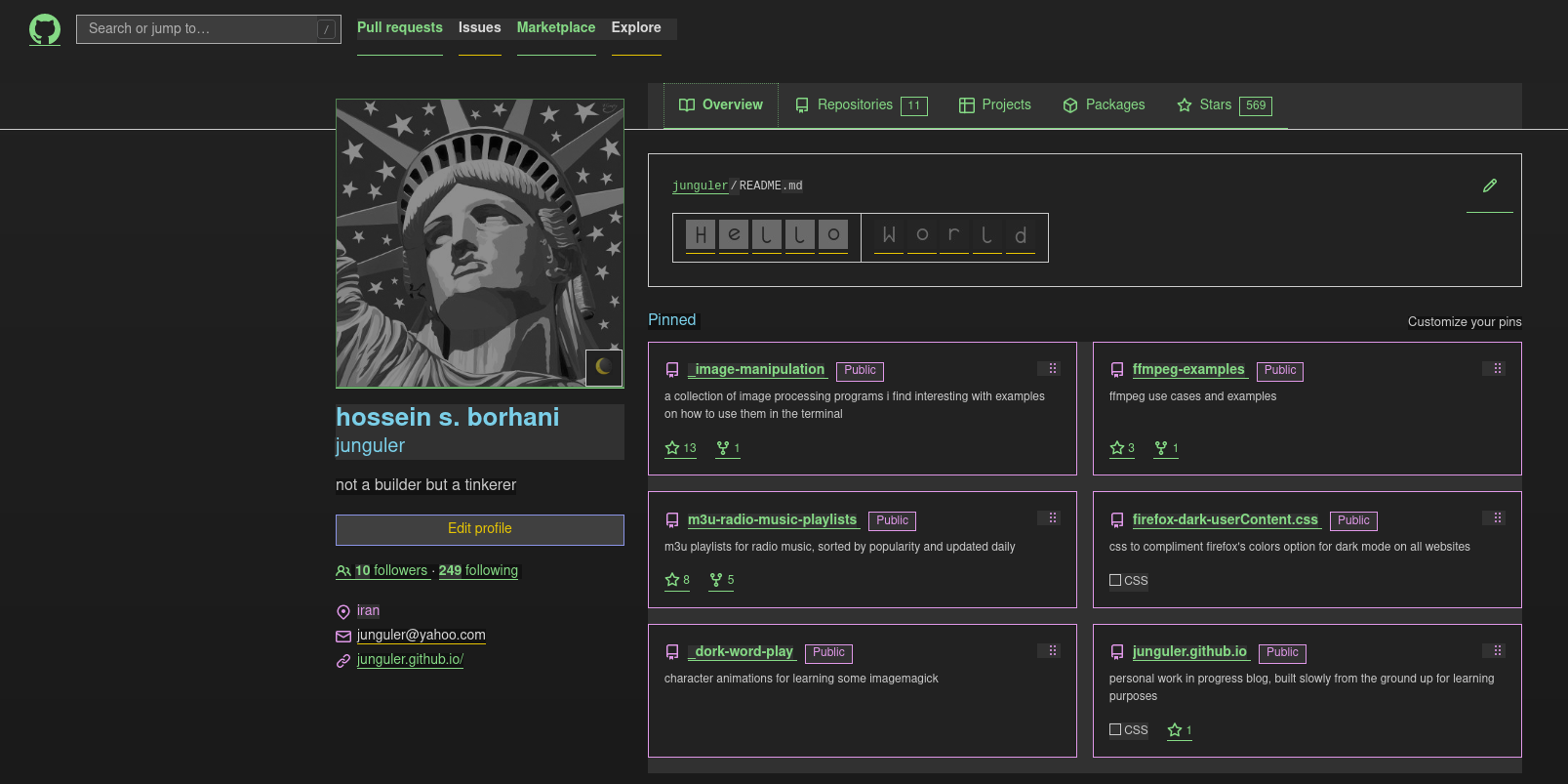Click the repo icon beside ffmpeg-examples

(1117, 370)
